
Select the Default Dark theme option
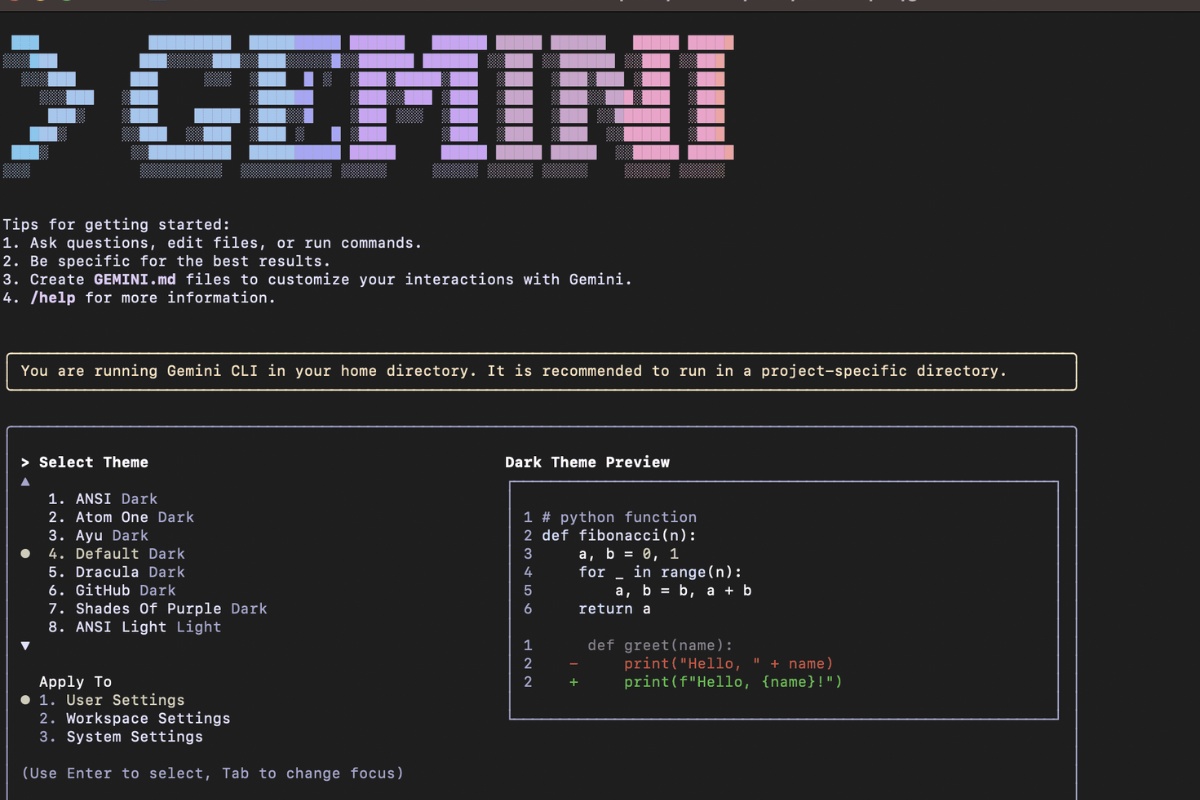pos(116,554)
